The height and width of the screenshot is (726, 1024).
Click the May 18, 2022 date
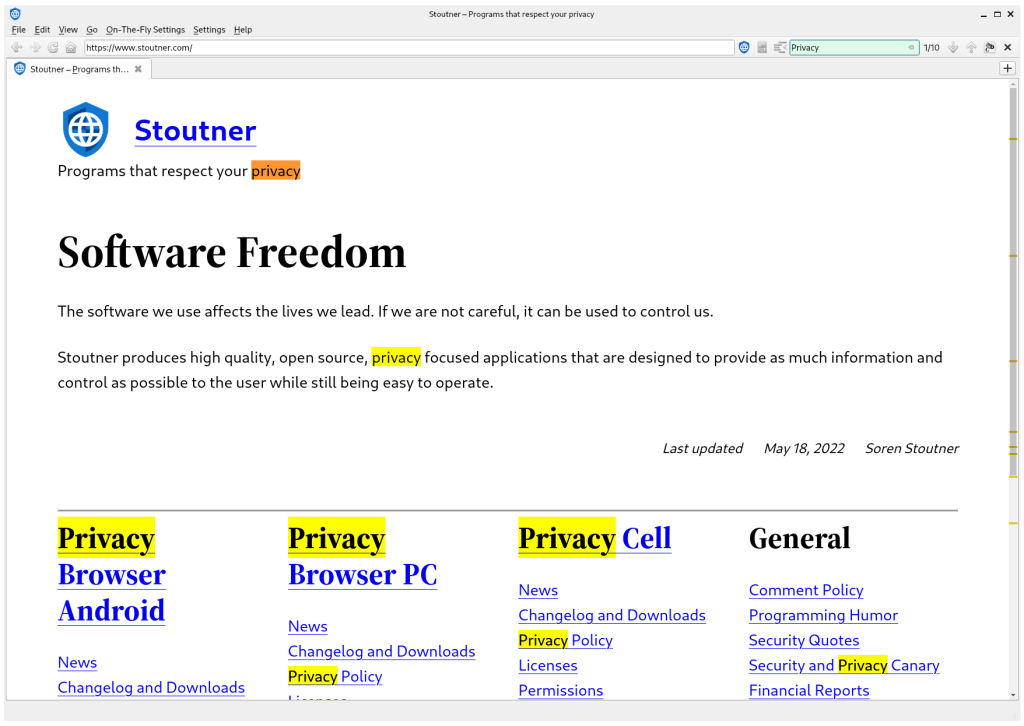point(804,449)
